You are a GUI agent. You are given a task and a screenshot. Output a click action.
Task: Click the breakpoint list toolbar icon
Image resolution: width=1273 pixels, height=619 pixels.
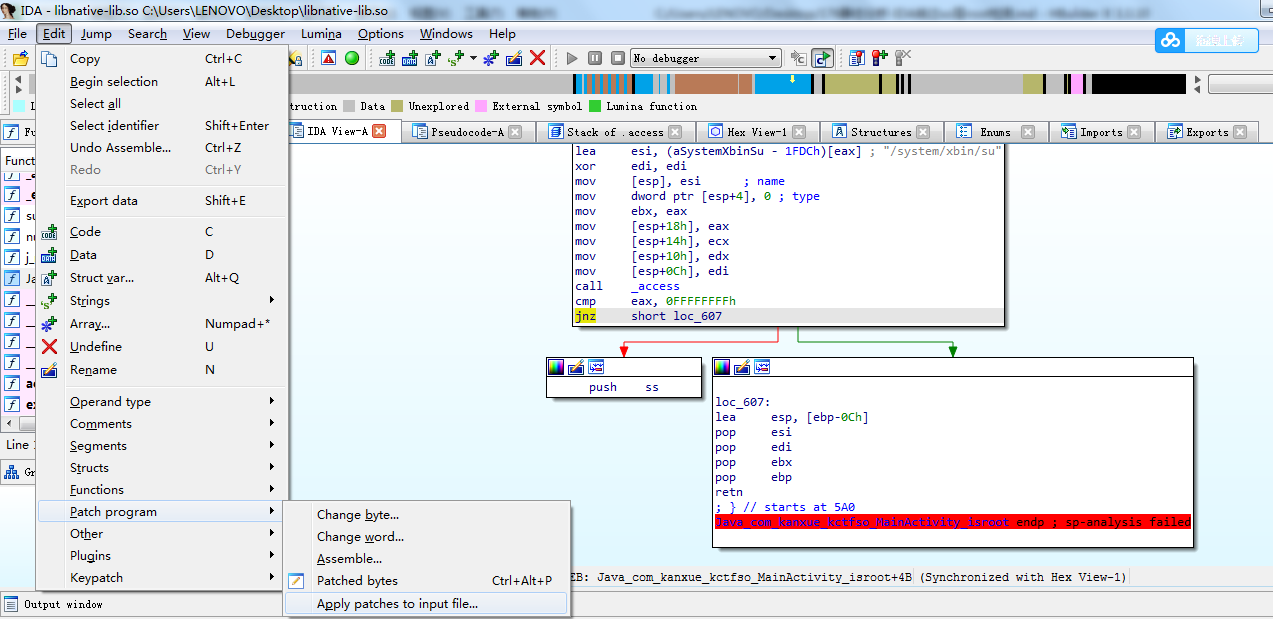857,58
